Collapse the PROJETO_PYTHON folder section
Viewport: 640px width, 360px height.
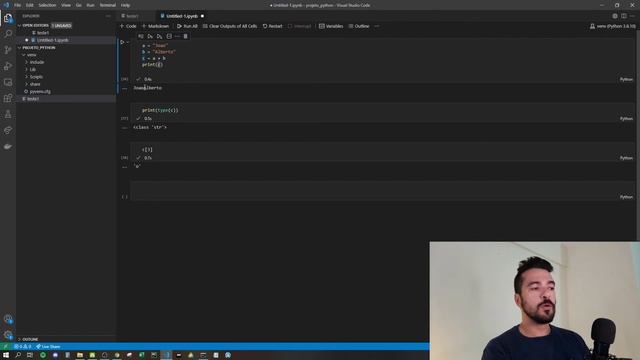[39, 48]
